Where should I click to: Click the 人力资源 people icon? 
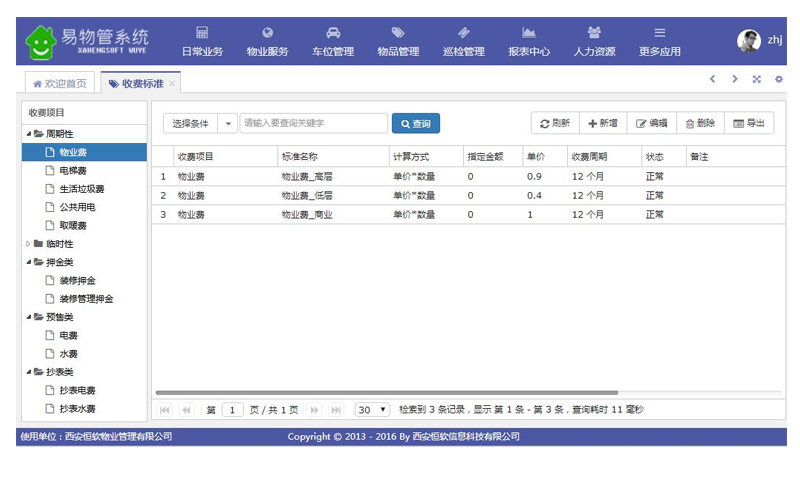(594, 33)
